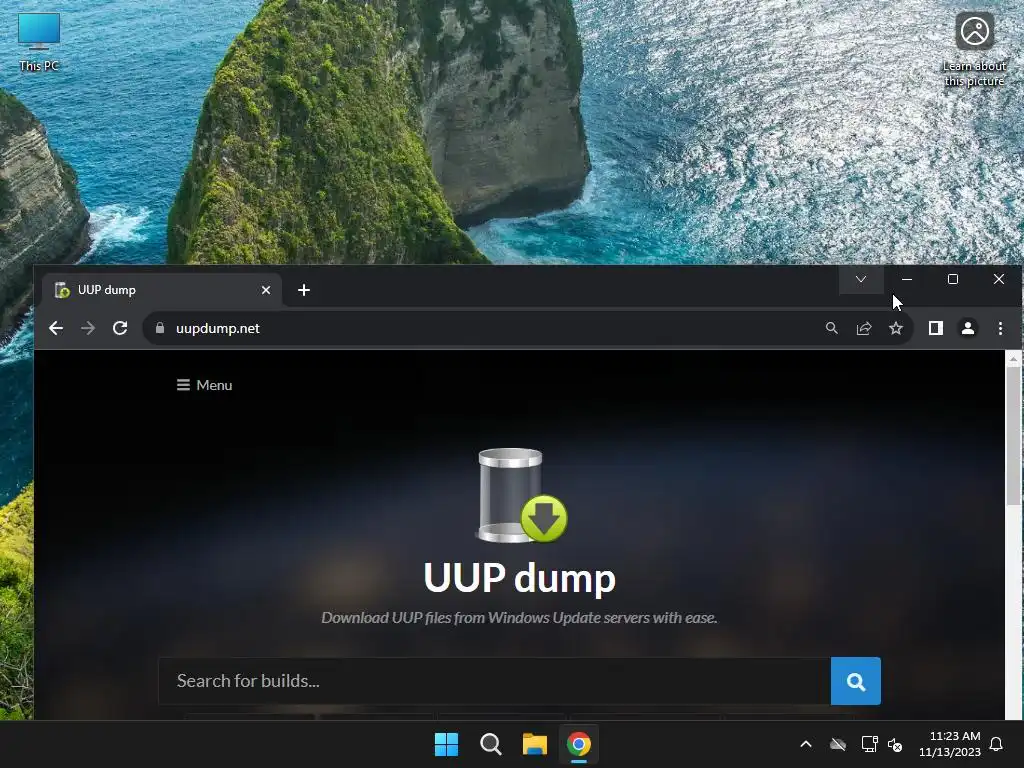Click the tagline Download UUP files text
The image size is (1024, 768).
[x=519, y=618]
